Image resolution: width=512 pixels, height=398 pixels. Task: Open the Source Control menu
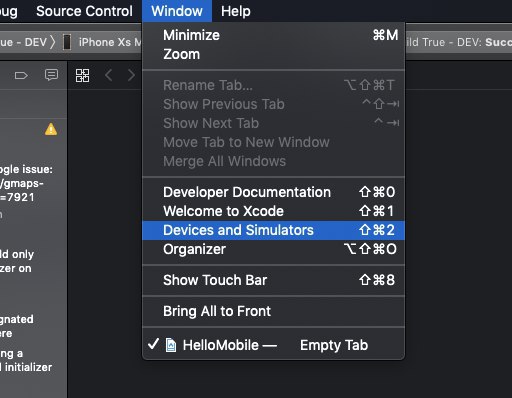[84, 11]
